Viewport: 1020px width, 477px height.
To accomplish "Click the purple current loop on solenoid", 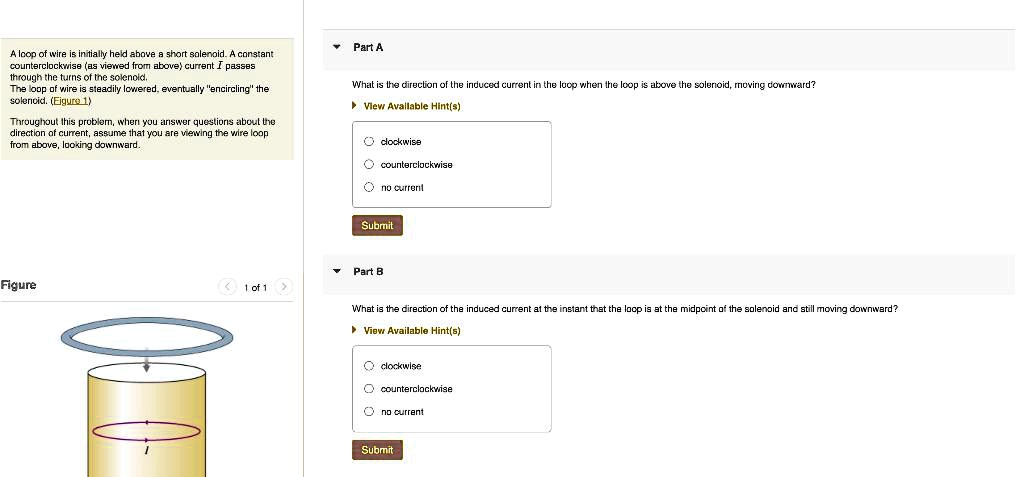I will [147, 431].
